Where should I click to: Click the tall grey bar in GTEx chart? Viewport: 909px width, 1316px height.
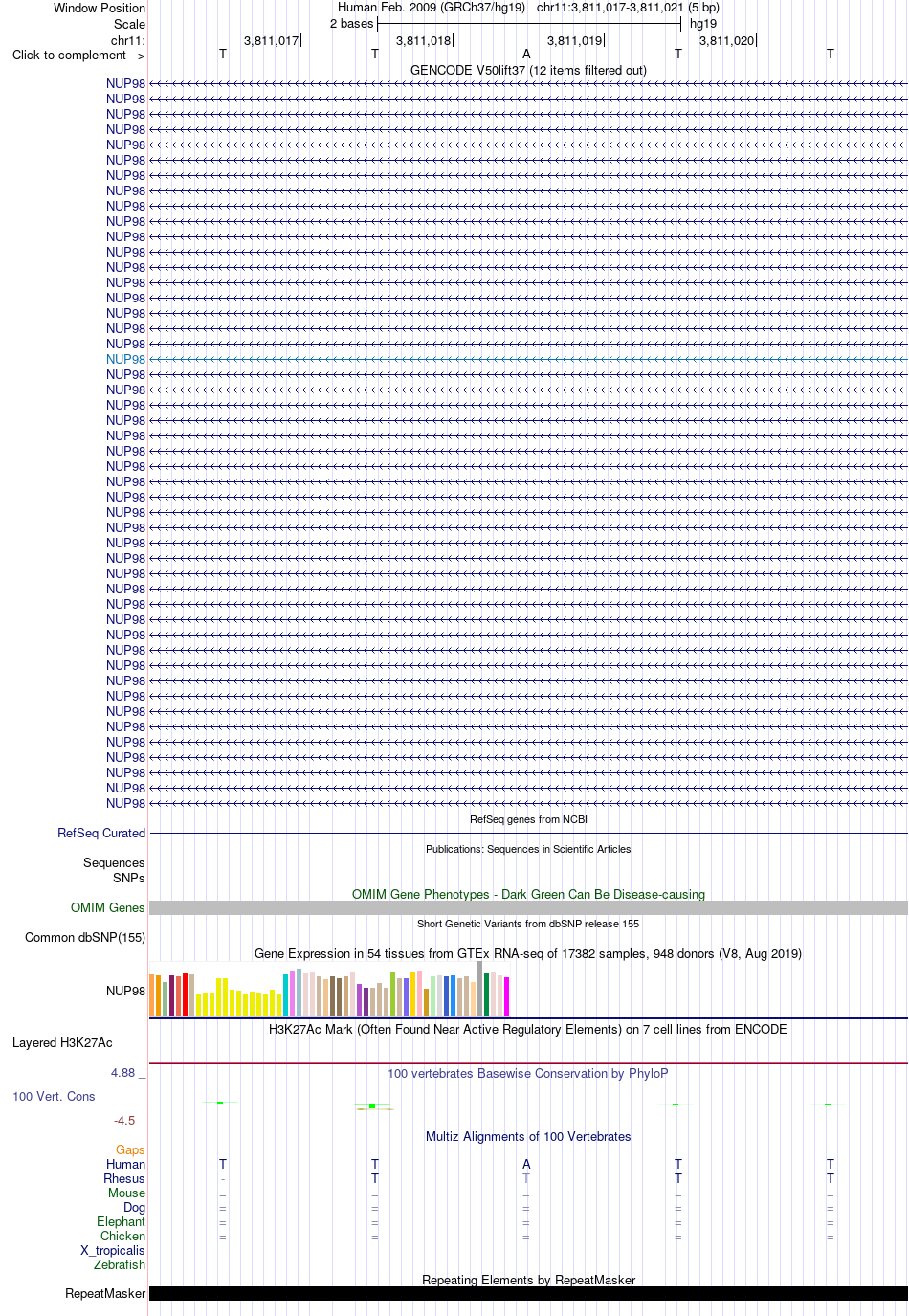[x=479, y=988]
